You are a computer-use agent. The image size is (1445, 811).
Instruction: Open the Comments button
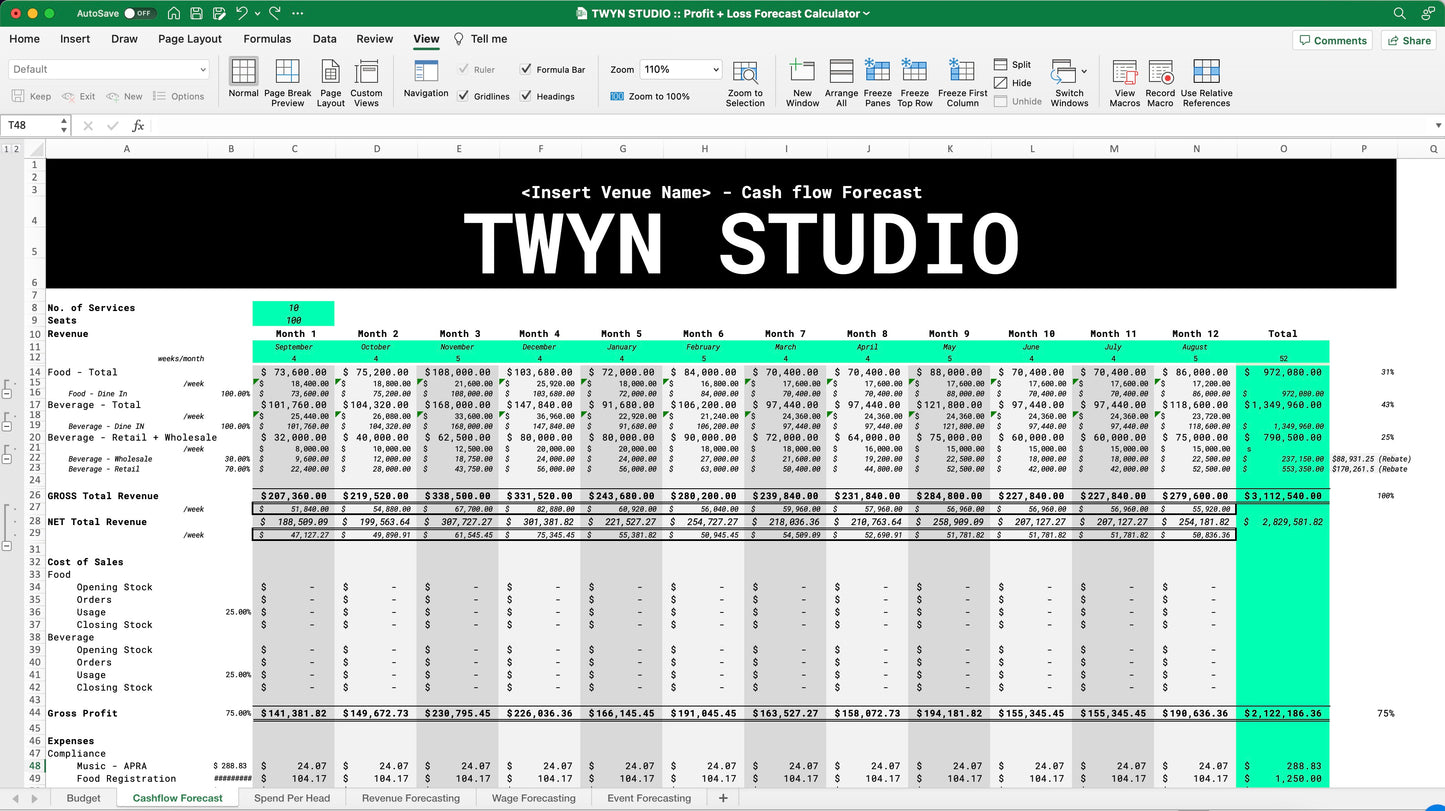click(1332, 40)
